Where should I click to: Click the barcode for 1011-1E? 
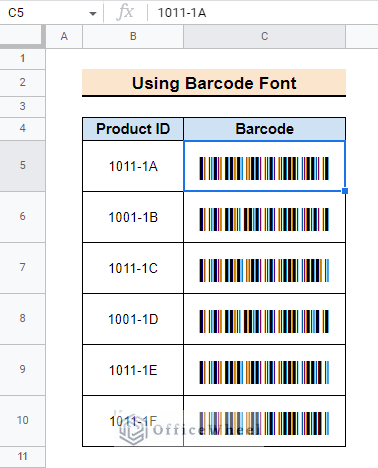click(264, 372)
